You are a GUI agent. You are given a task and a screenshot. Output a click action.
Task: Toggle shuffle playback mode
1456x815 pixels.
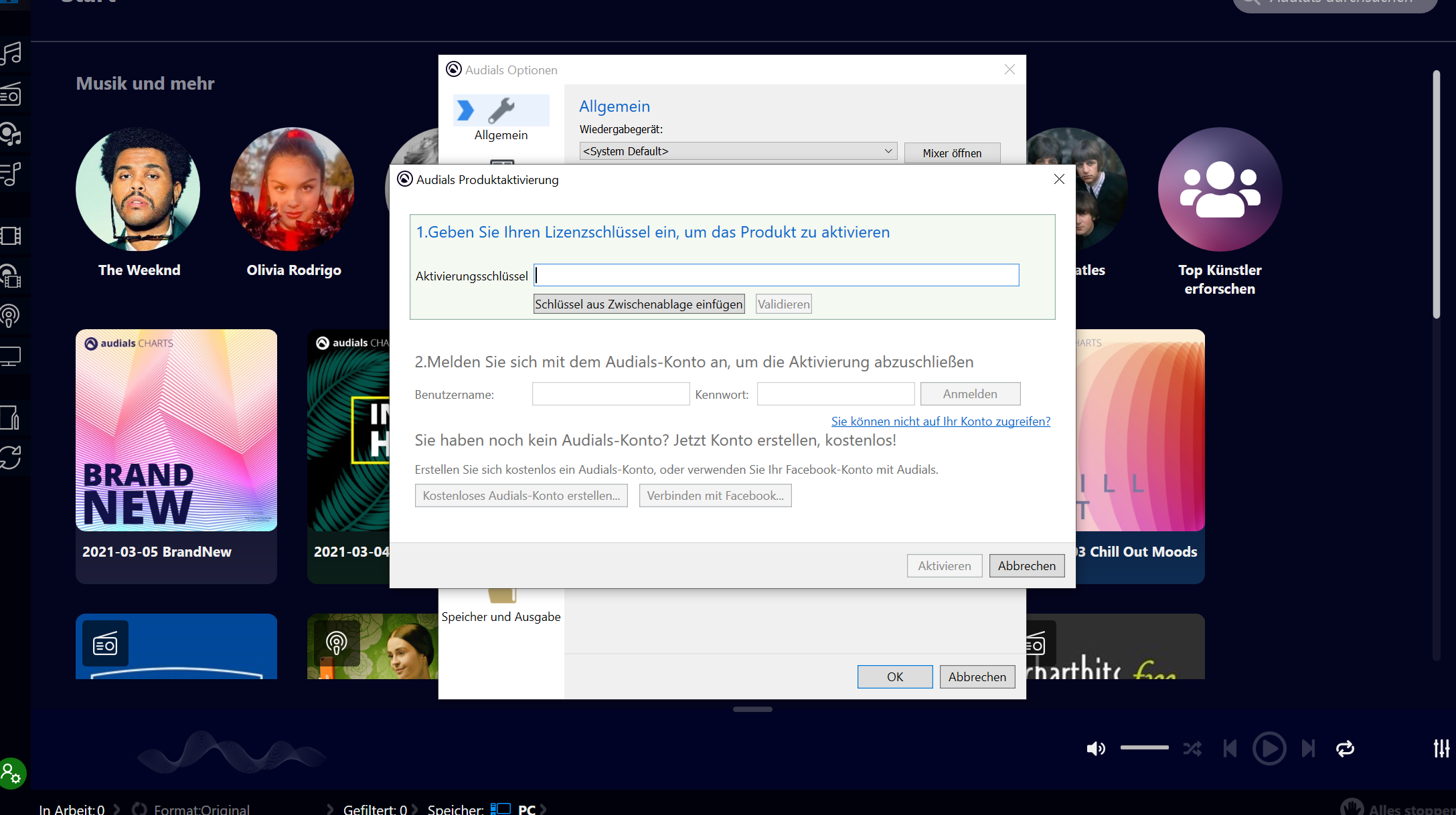[1192, 748]
